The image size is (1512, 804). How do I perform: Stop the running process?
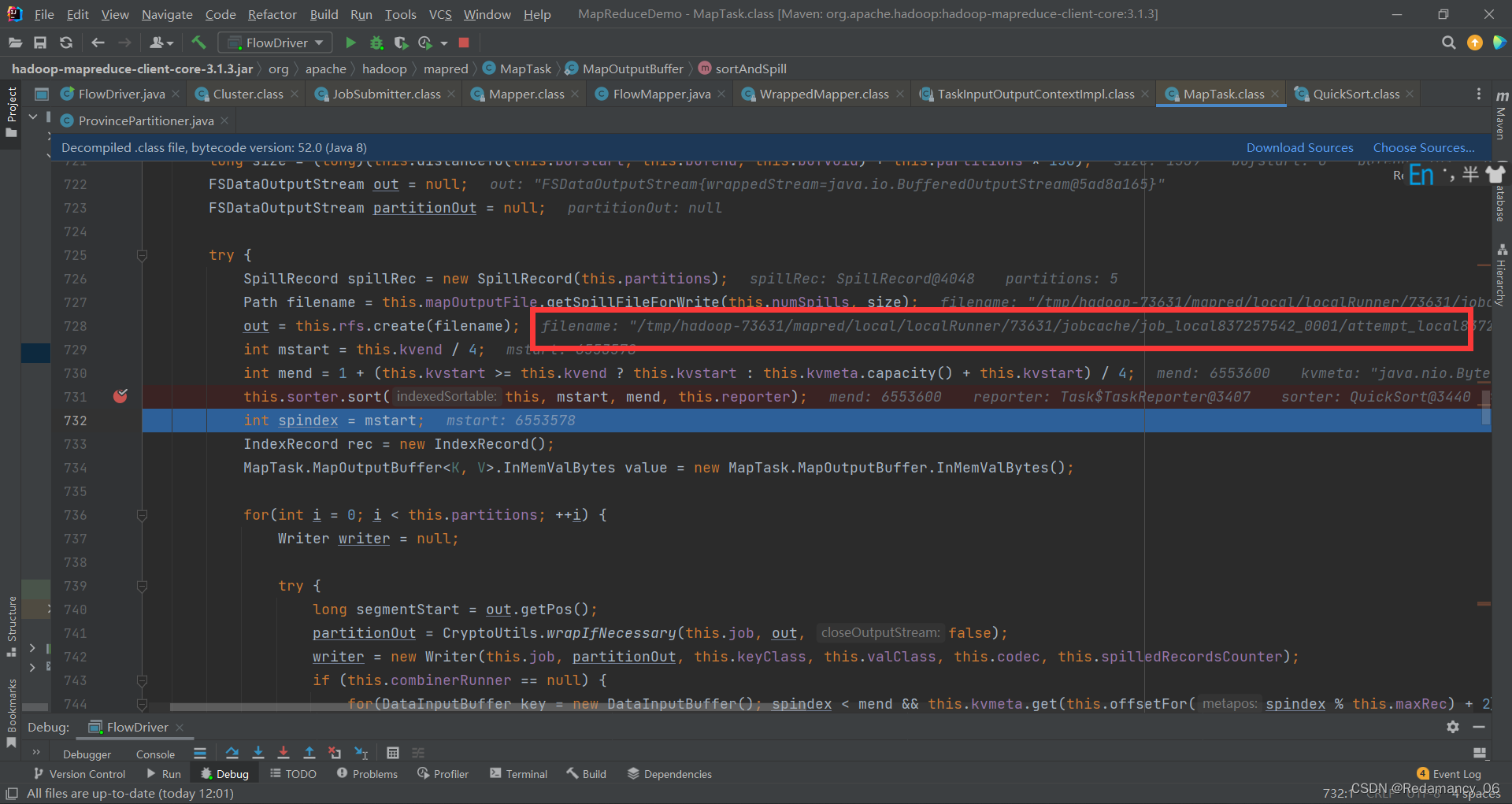click(464, 43)
